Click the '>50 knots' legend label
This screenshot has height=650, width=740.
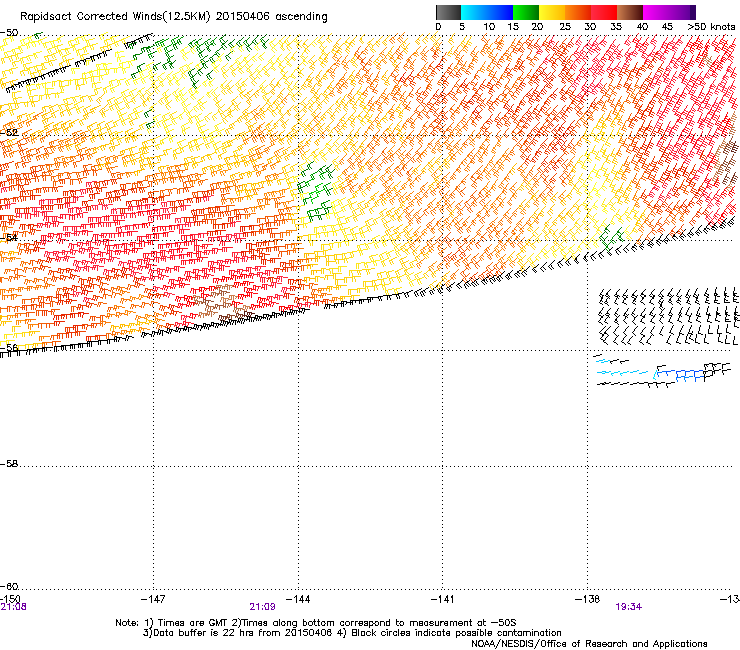(711, 27)
